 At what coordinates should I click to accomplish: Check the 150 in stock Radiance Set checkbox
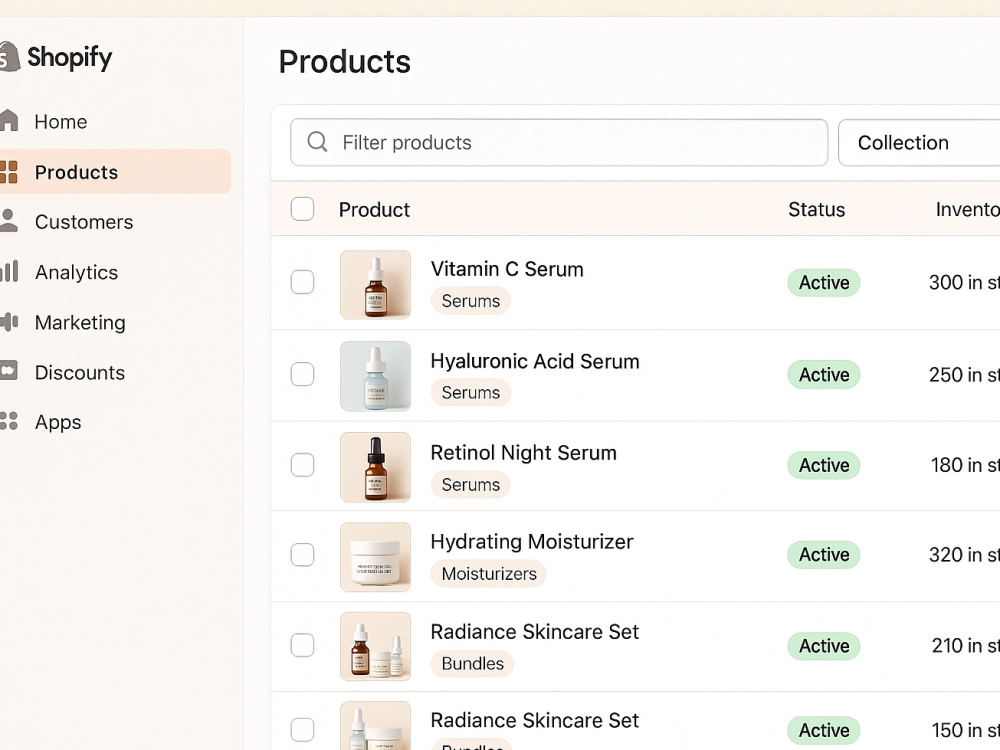coord(302,730)
